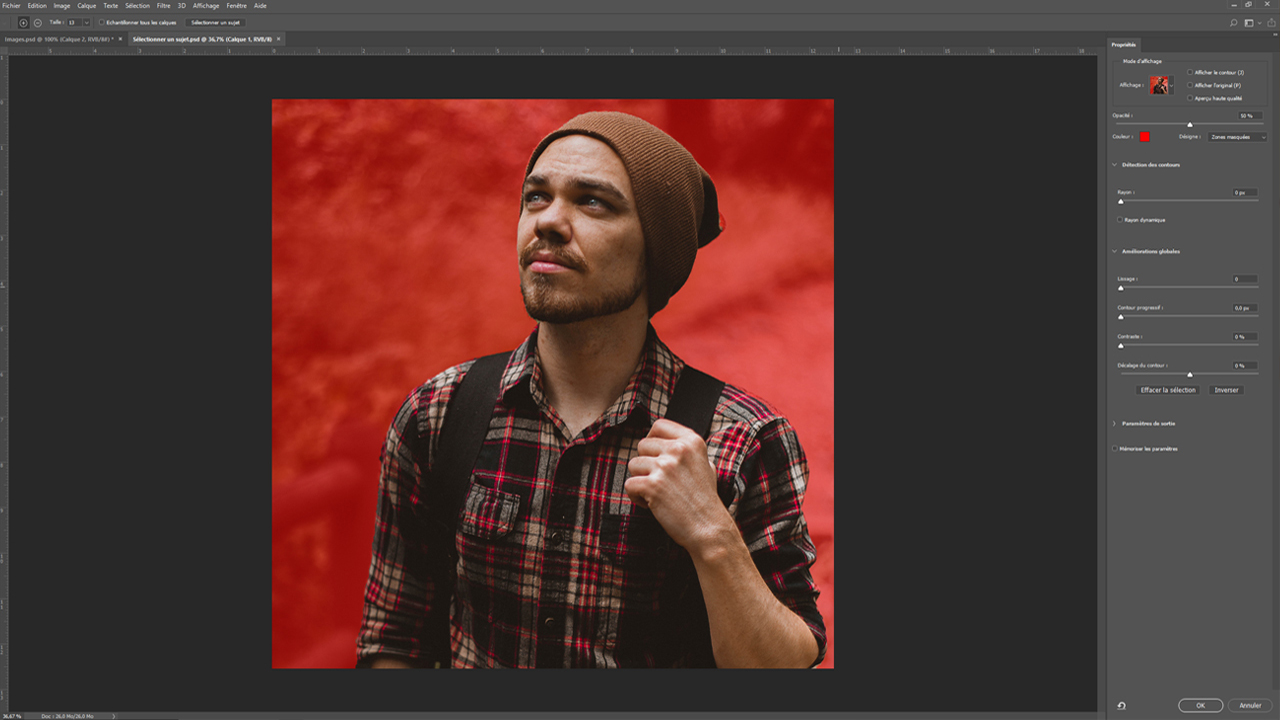Open the Aide menu
The width and height of the screenshot is (1280, 720).
[260, 6]
